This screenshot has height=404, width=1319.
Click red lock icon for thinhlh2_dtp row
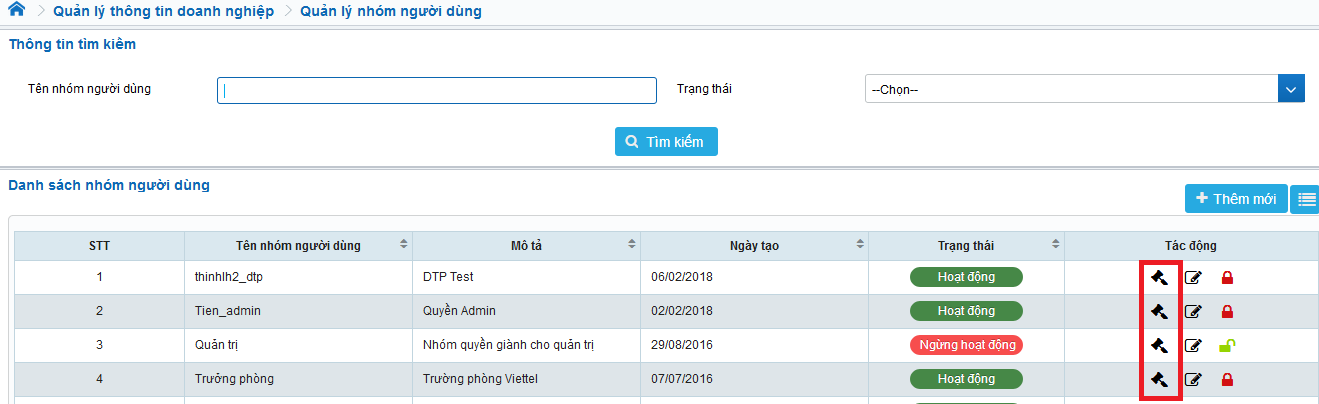coord(1227,278)
